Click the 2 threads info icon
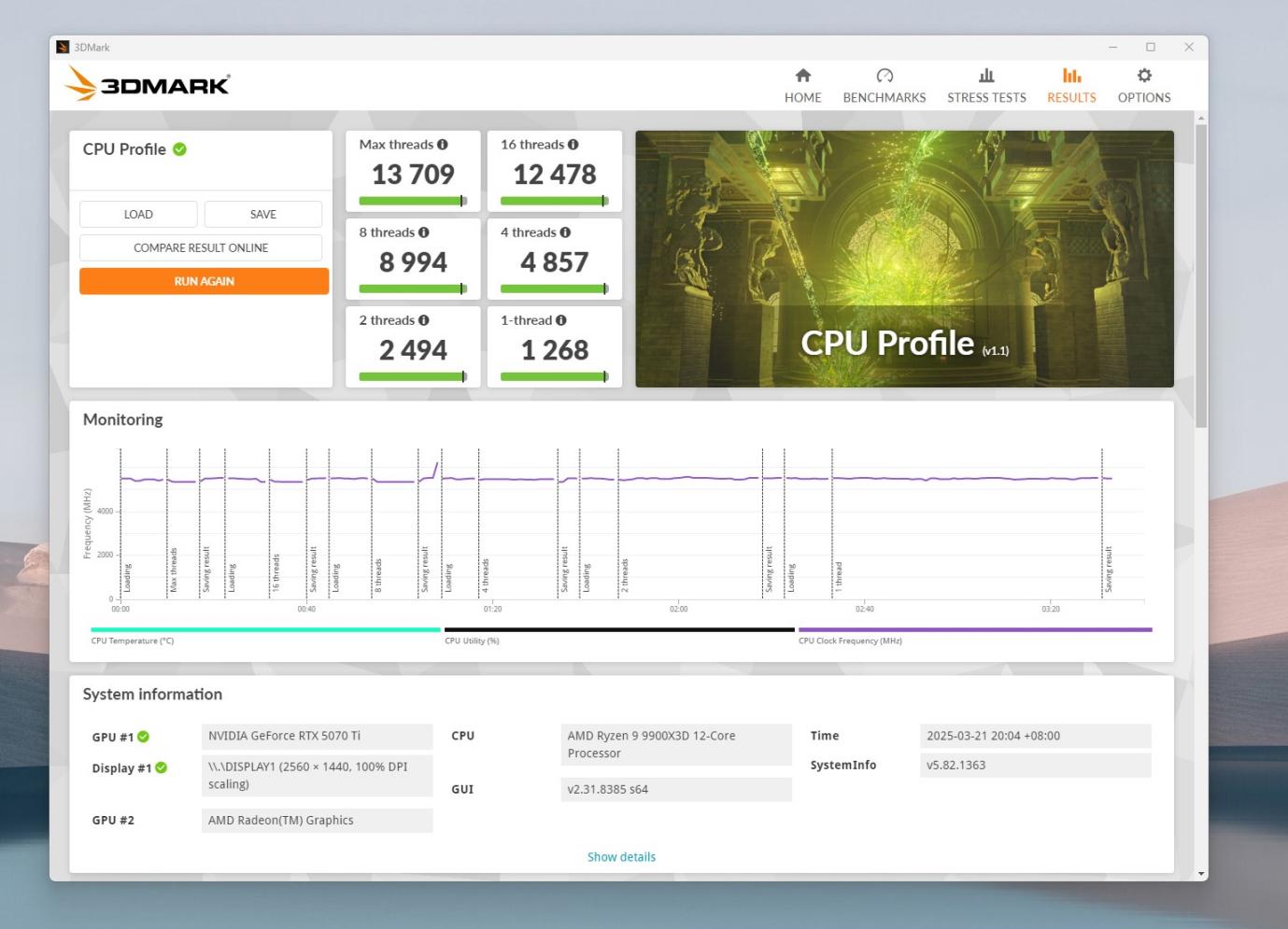Image resolution: width=1288 pixels, height=929 pixels. click(x=424, y=320)
